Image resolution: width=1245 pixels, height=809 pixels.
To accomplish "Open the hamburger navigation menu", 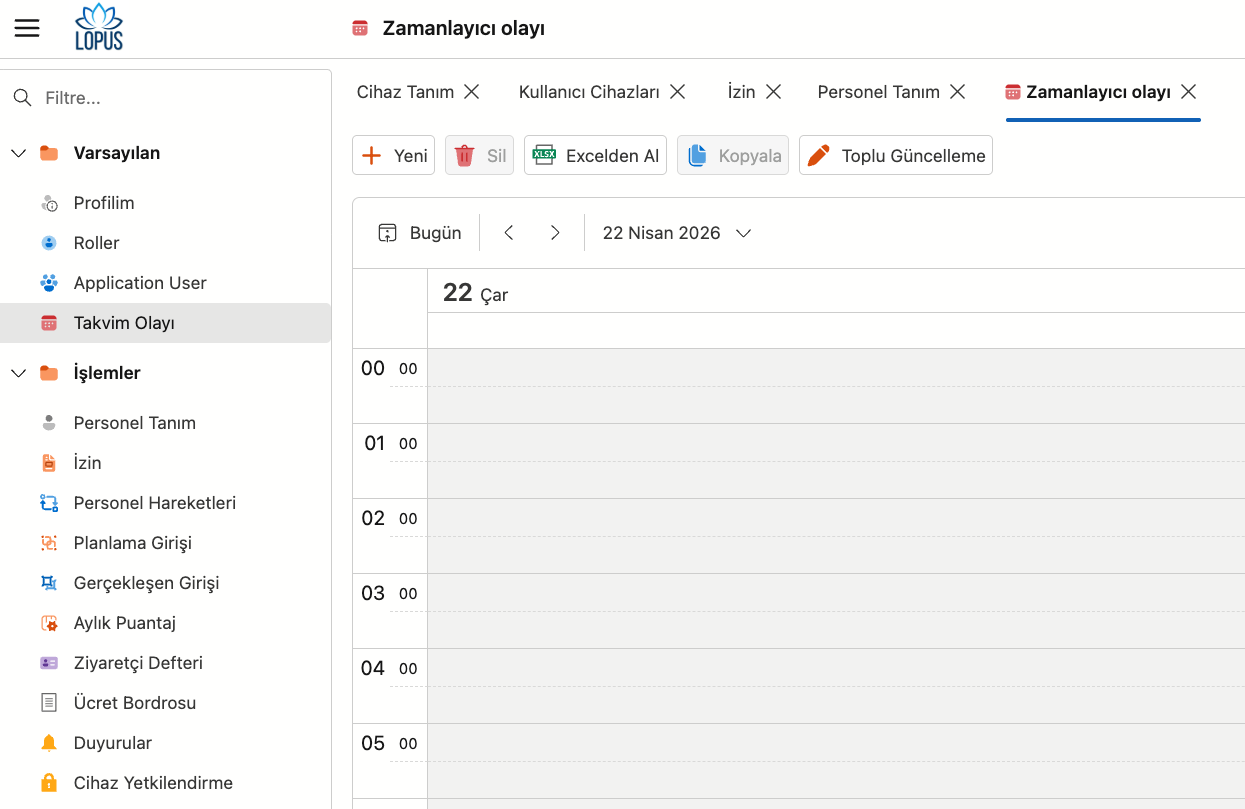I will 27,28.
